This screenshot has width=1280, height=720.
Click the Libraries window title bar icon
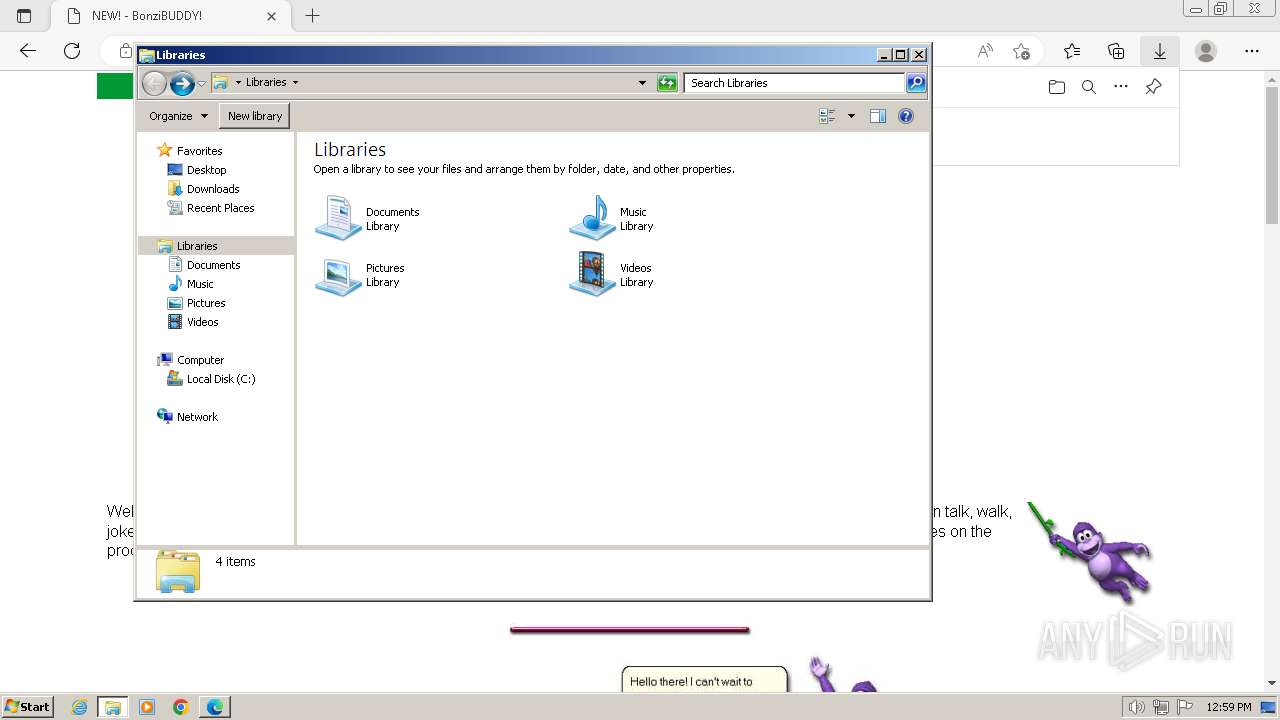(x=146, y=55)
